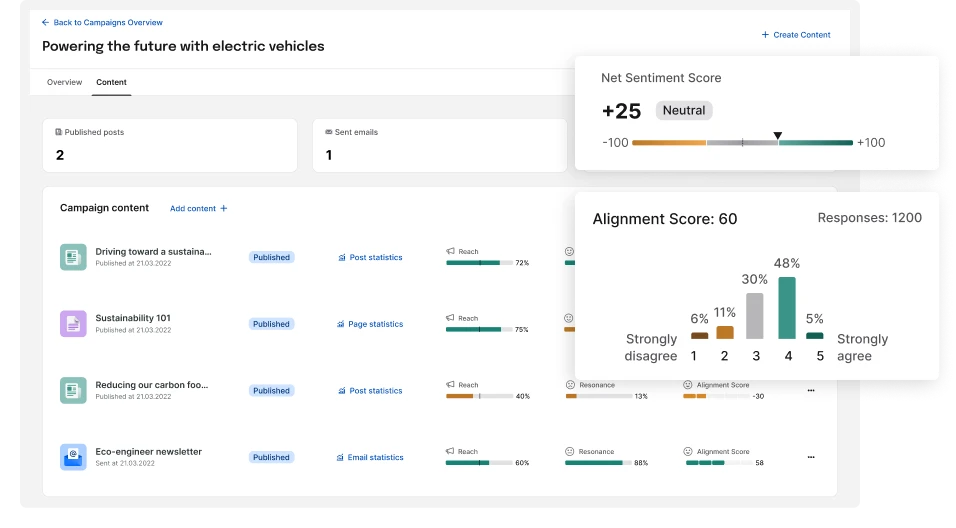Switch to the Overview tab
956x528 pixels.
pos(64,82)
